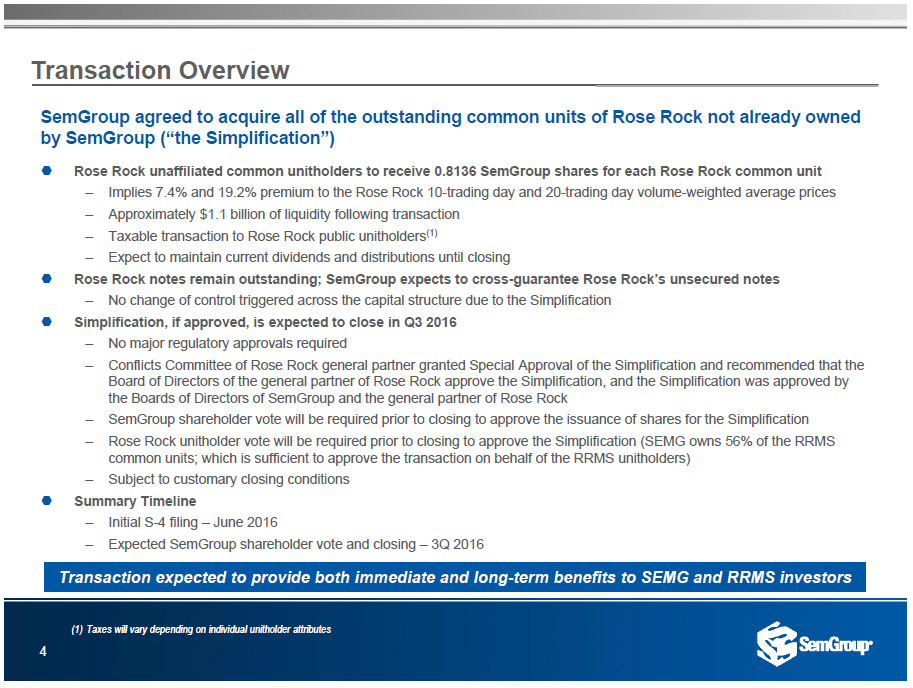
Task: Click 'Expect to maintain current dividends and distributions'
Action: click(x=309, y=257)
